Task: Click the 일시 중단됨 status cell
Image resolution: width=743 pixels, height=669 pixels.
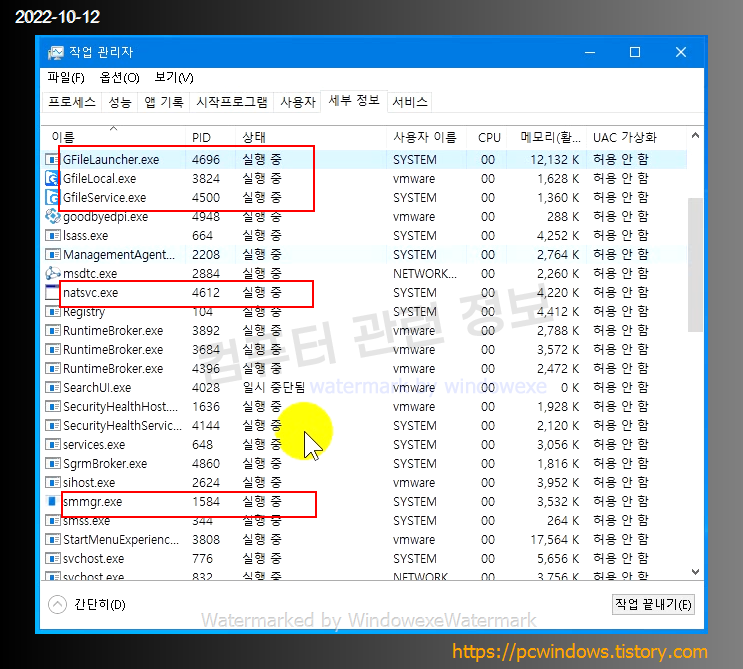Action: click(x=274, y=388)
